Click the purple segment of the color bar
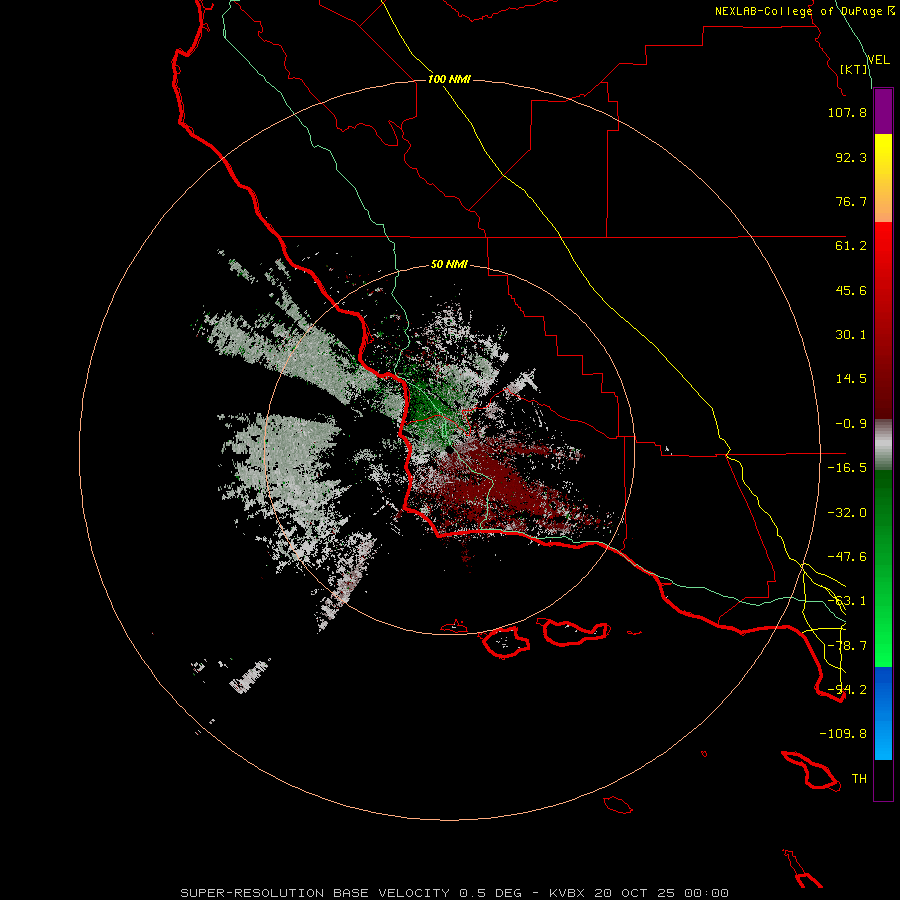The width and height of the screenshot is (900, 900). 883,112
